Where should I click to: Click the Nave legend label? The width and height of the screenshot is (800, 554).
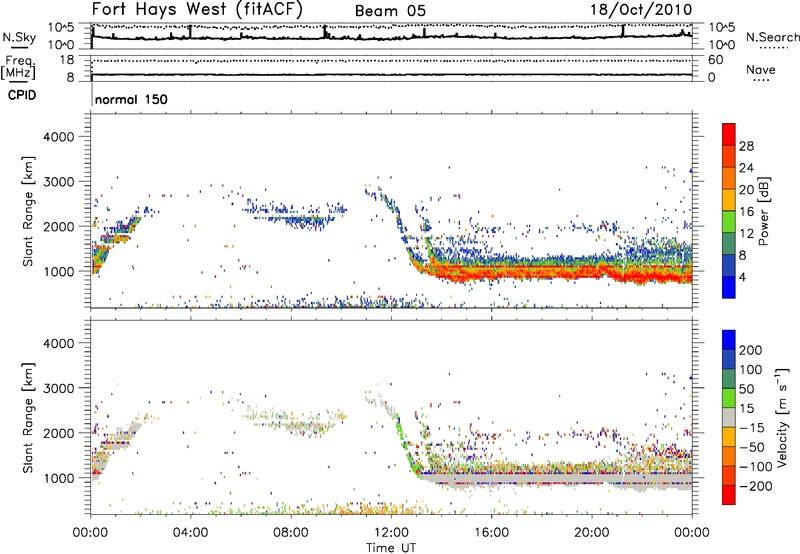760,69
